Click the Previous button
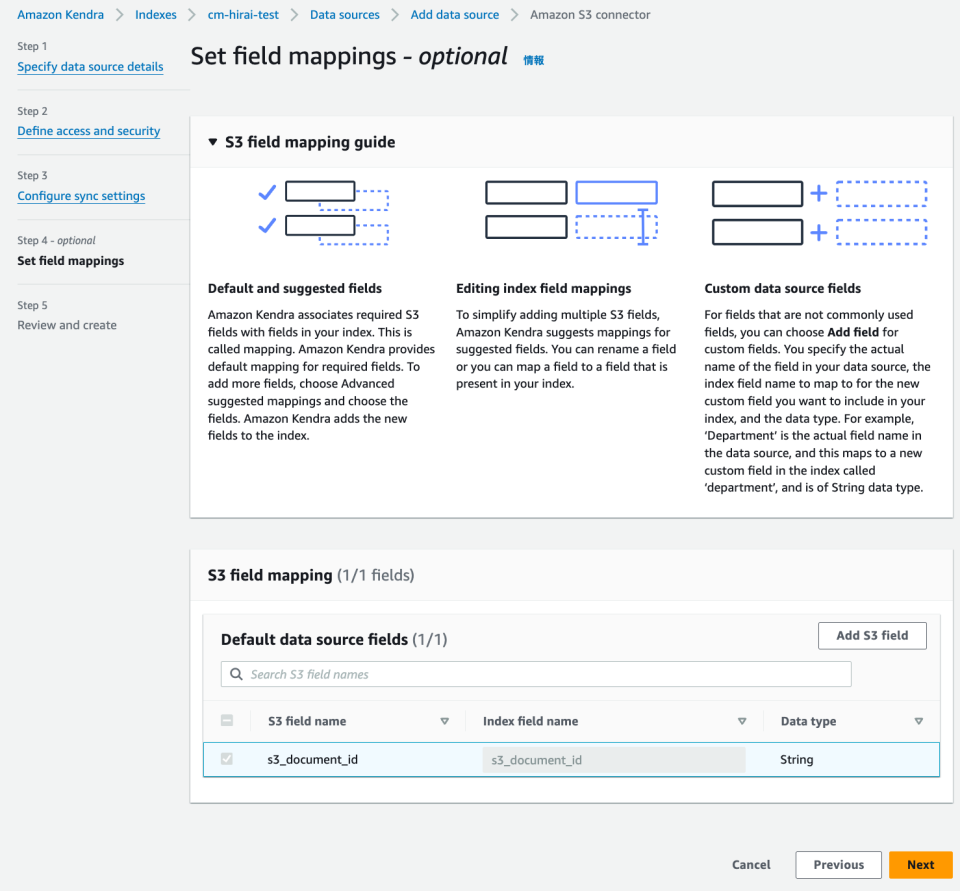The image size is (960, 891). pyautogui.click(x=838, y=864)
